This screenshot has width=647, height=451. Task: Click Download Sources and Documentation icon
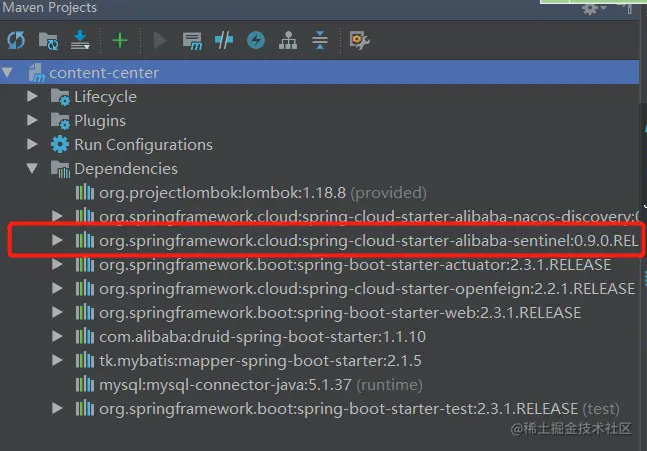click(x=80, y=40)
